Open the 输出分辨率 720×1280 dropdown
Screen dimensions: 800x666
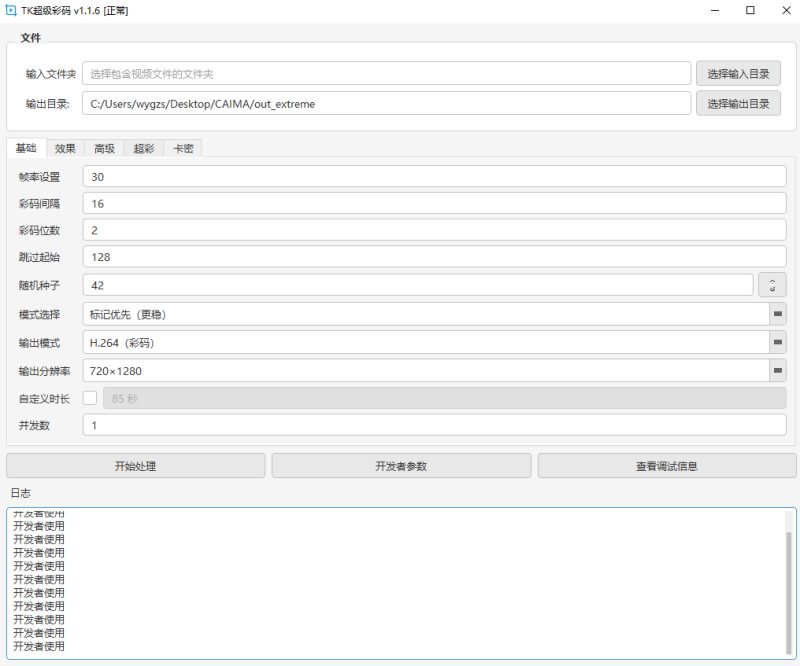[x=777, y=371]
